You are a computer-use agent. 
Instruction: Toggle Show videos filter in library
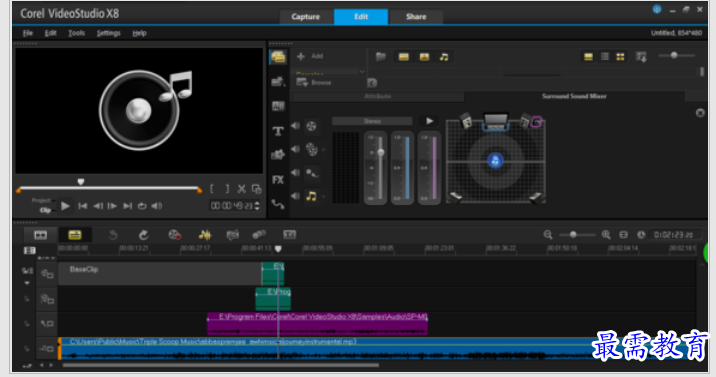click(x=403, y=57)
